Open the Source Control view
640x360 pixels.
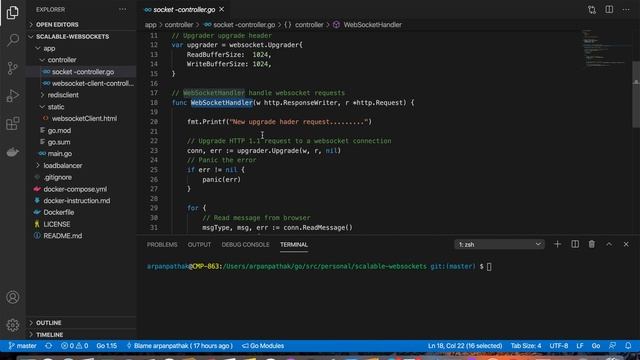13,68
